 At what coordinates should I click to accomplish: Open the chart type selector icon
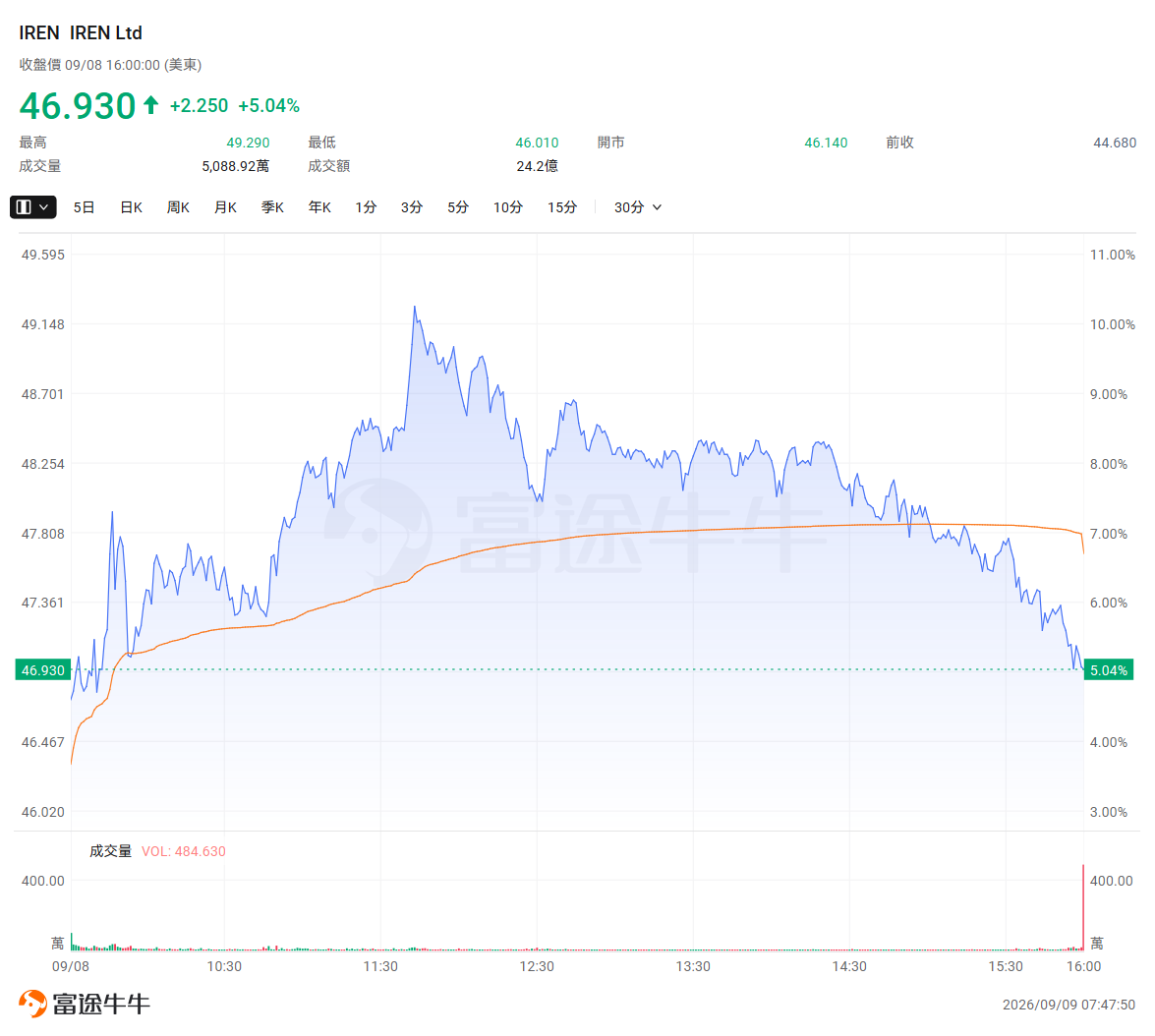pos(24,207)
